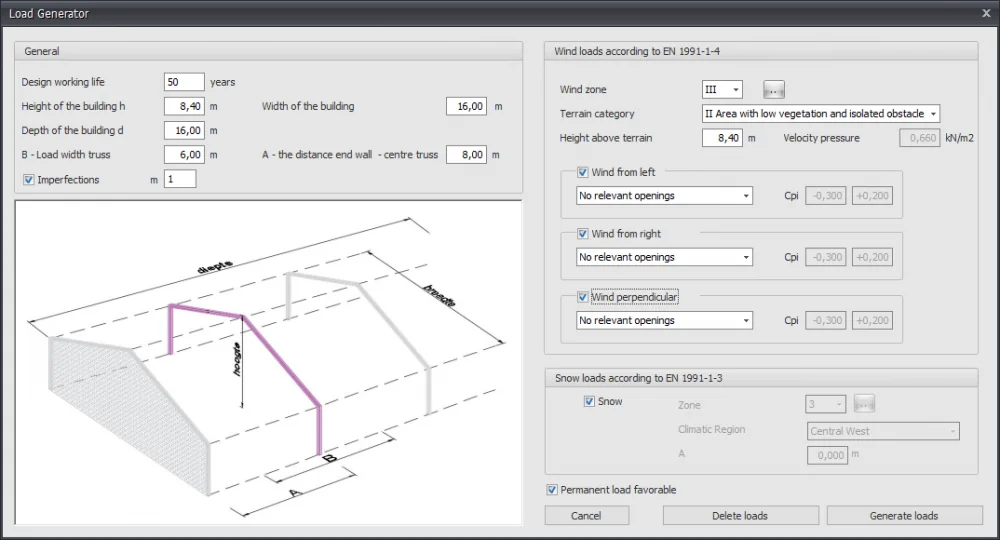Click the 'years' unit label
Screen dimensions: 1000x540
223,82
